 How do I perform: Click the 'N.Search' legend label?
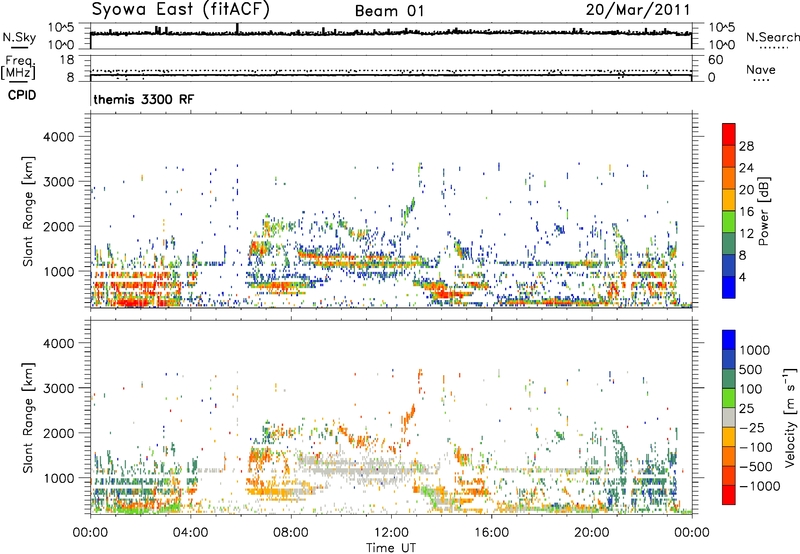click(x=773, y=37)
